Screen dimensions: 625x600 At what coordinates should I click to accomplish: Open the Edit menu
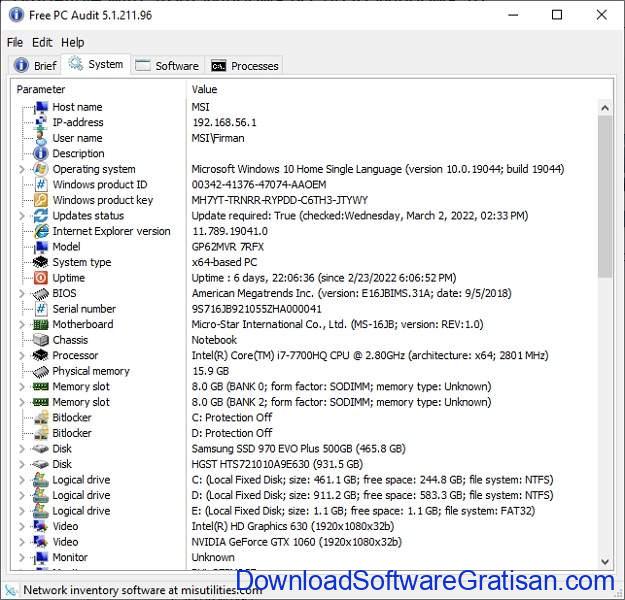pyautogui.click(x=42, y=42)
